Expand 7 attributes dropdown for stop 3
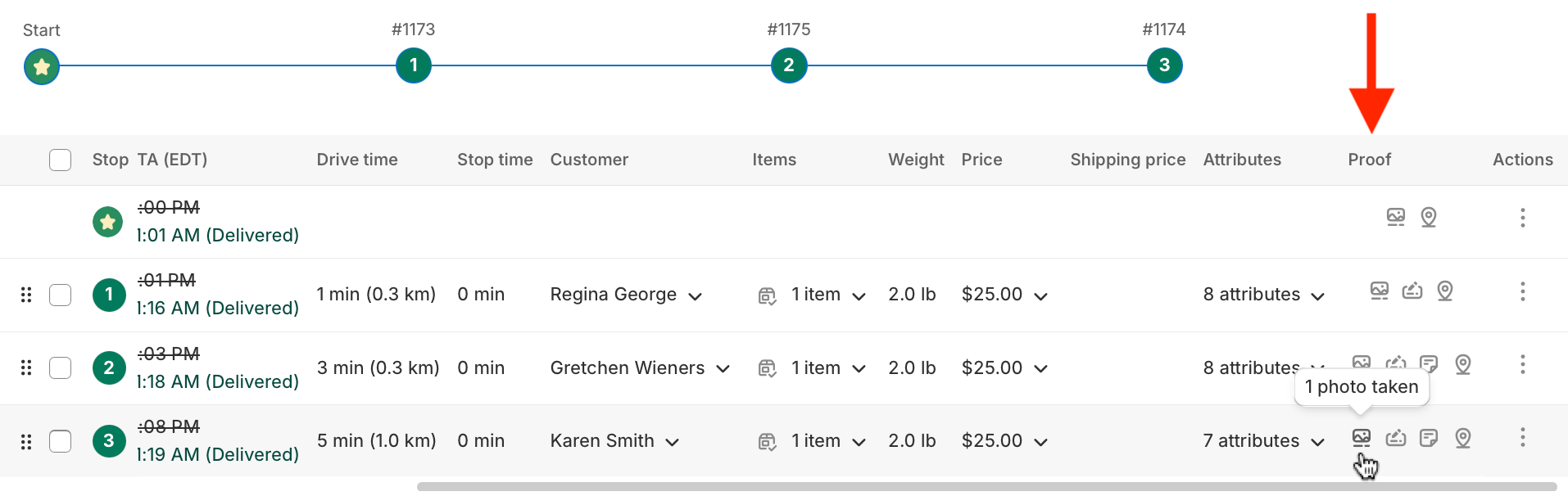 pyautogui.click(x=1263, y=441)
